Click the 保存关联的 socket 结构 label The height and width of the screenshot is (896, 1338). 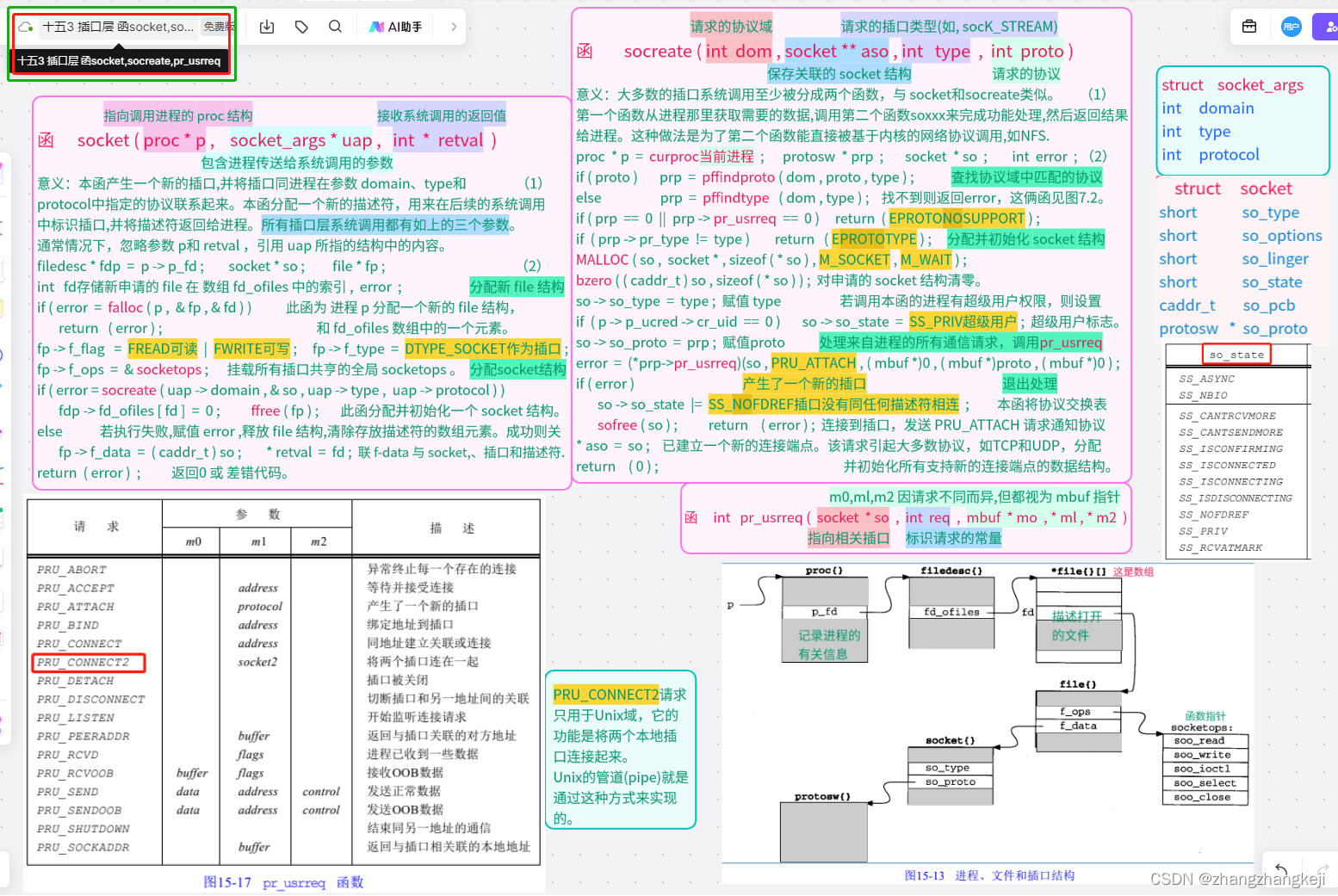(839, 74)
